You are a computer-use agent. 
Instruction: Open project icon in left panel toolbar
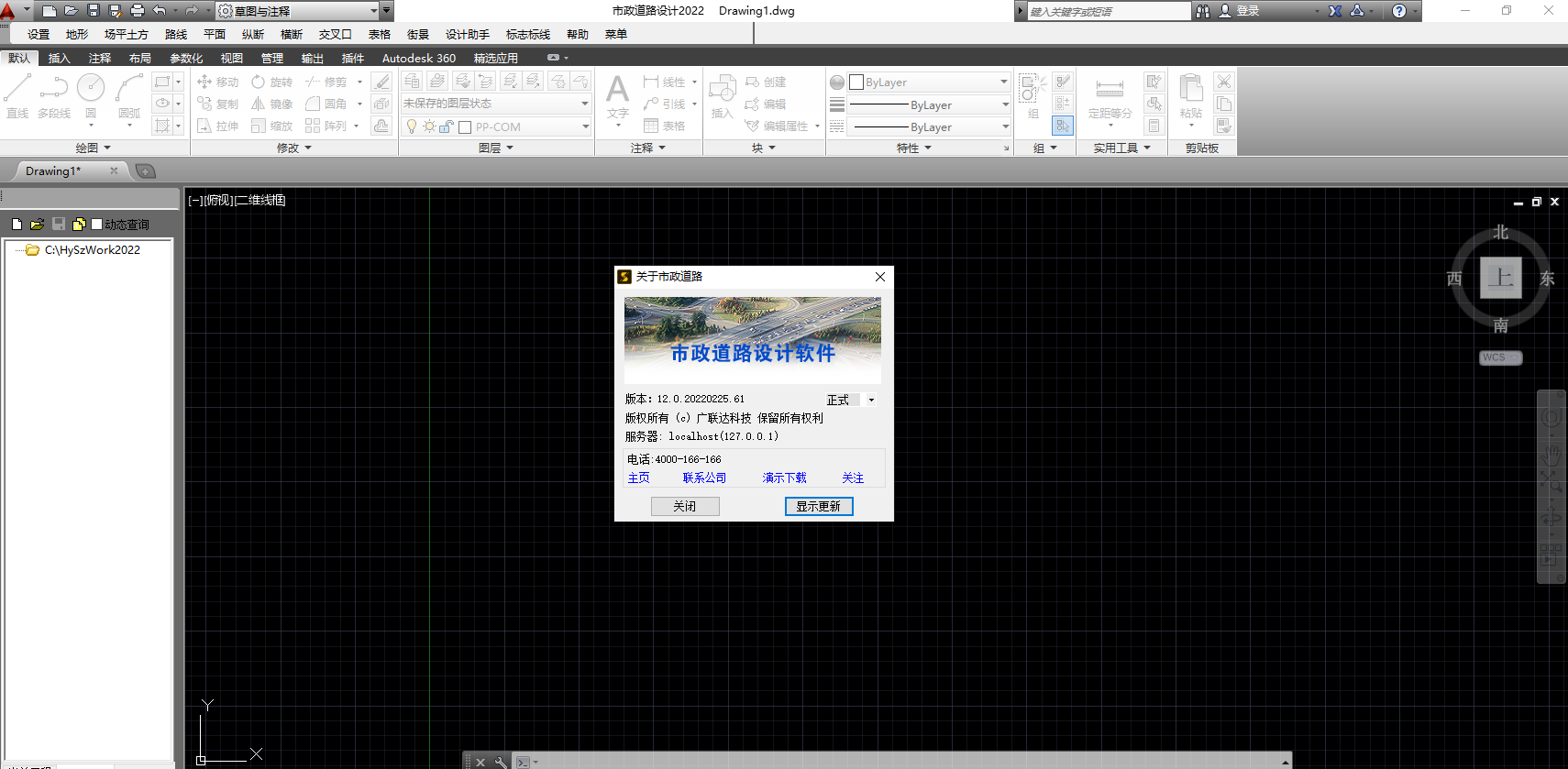click(x=38, y=225)
